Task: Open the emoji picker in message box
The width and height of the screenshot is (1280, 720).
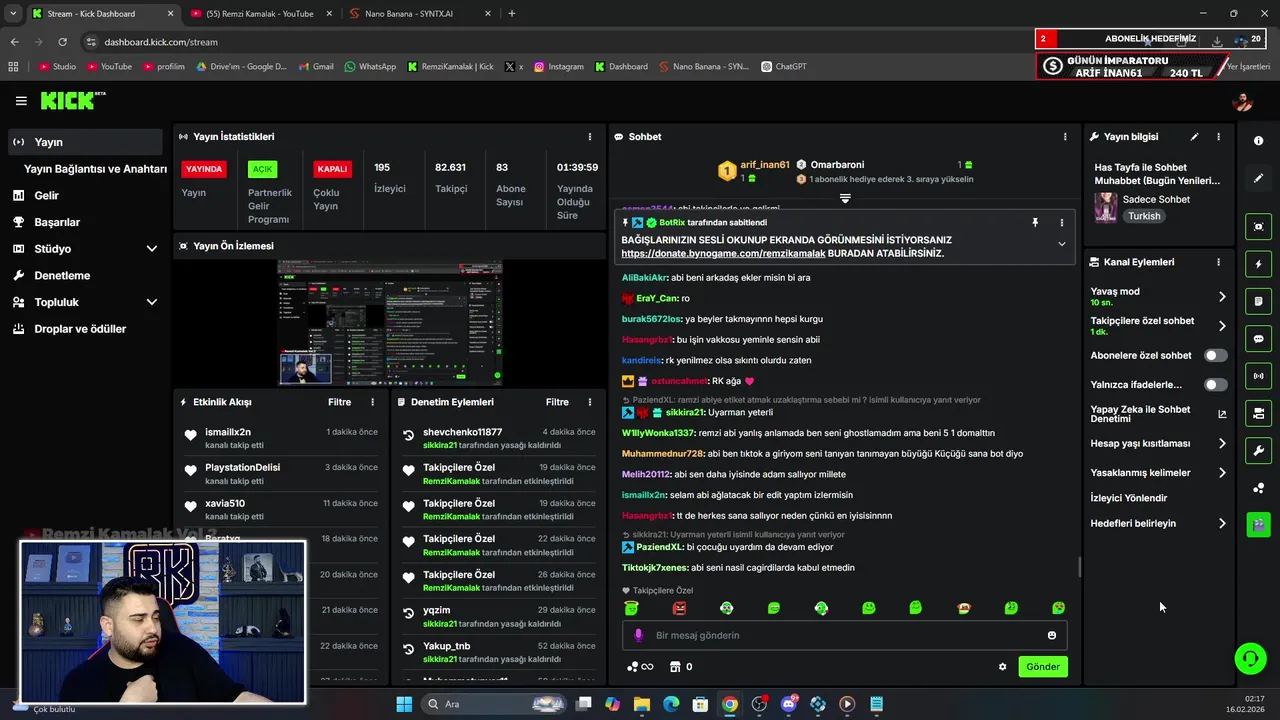Action: coord(1052,635)
